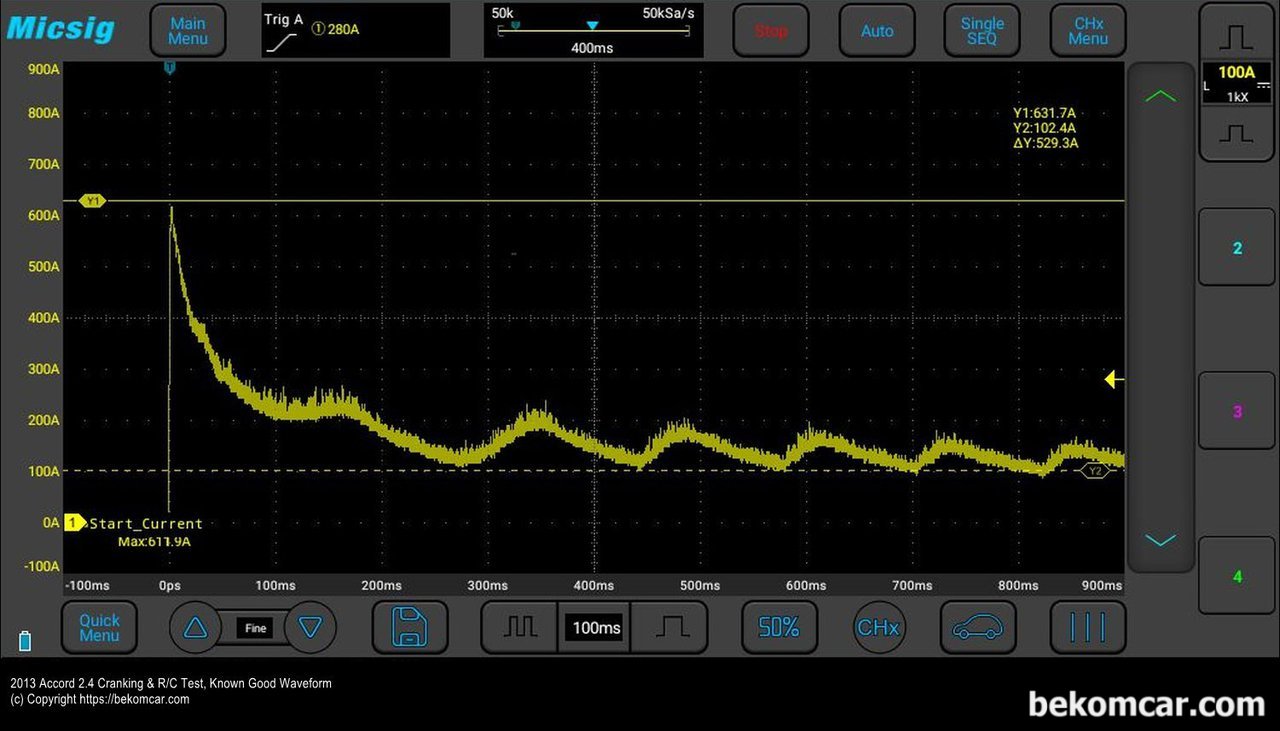Open the Trig A trigger settings
1280x731 pixels.
pos(355,30)
